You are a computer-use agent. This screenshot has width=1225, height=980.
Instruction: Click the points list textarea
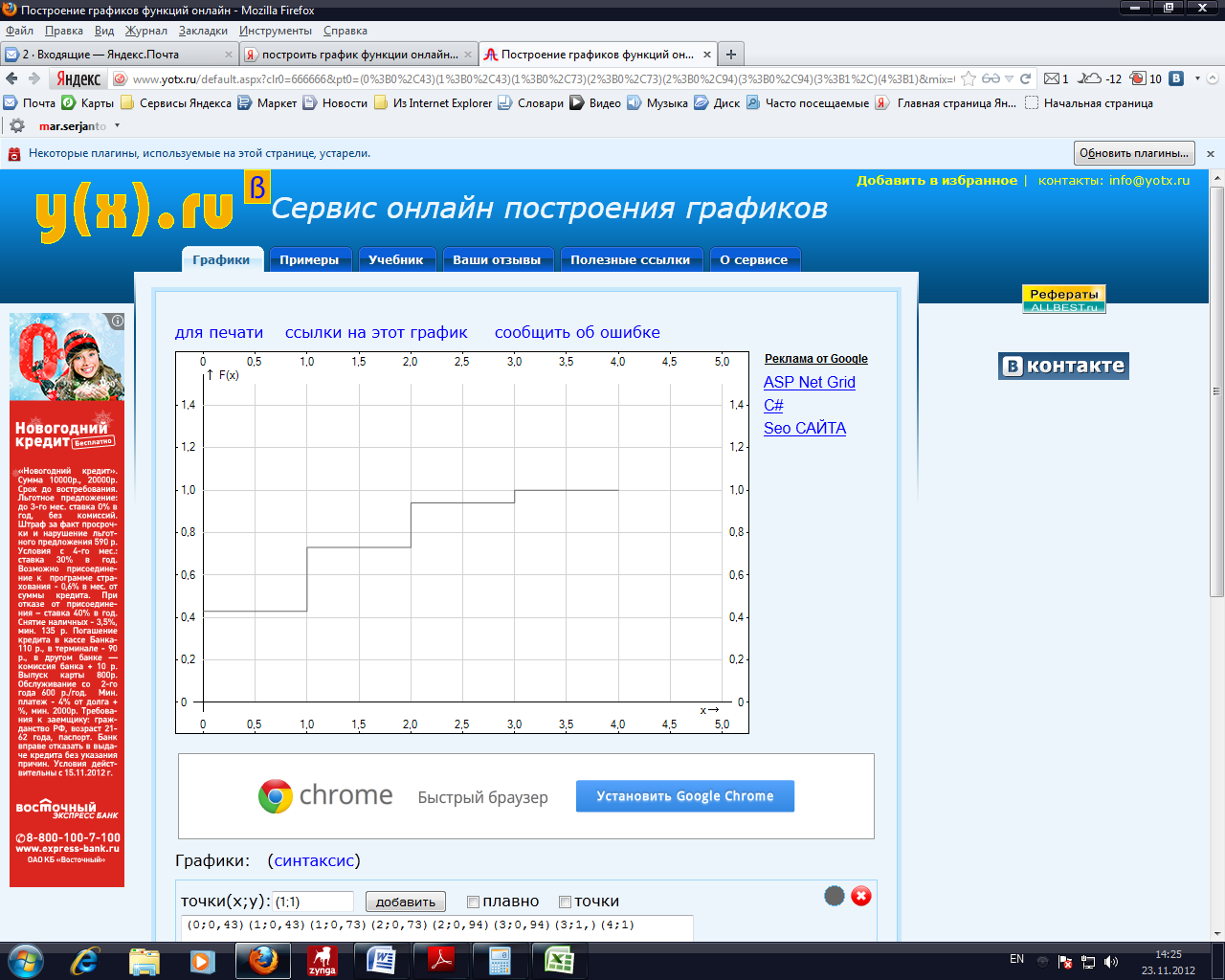coord(436,927)
